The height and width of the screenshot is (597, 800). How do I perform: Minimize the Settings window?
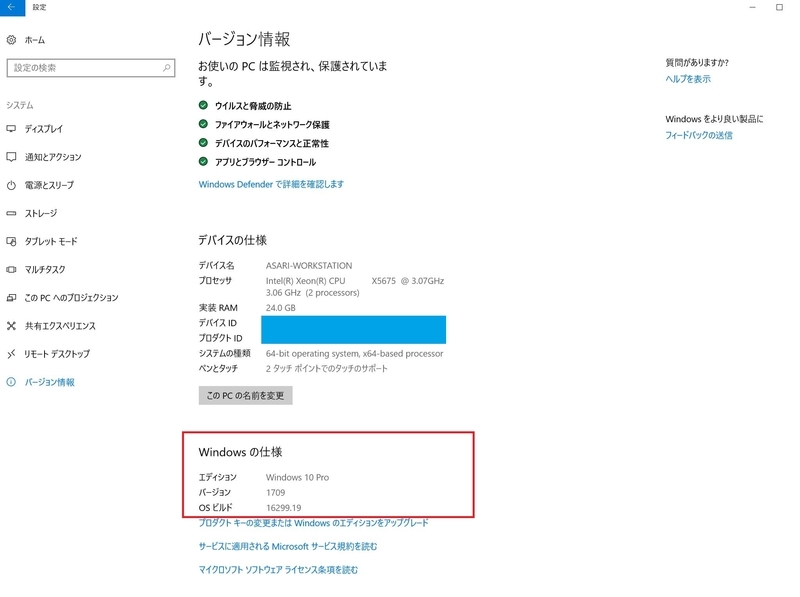tap(753, 7)
